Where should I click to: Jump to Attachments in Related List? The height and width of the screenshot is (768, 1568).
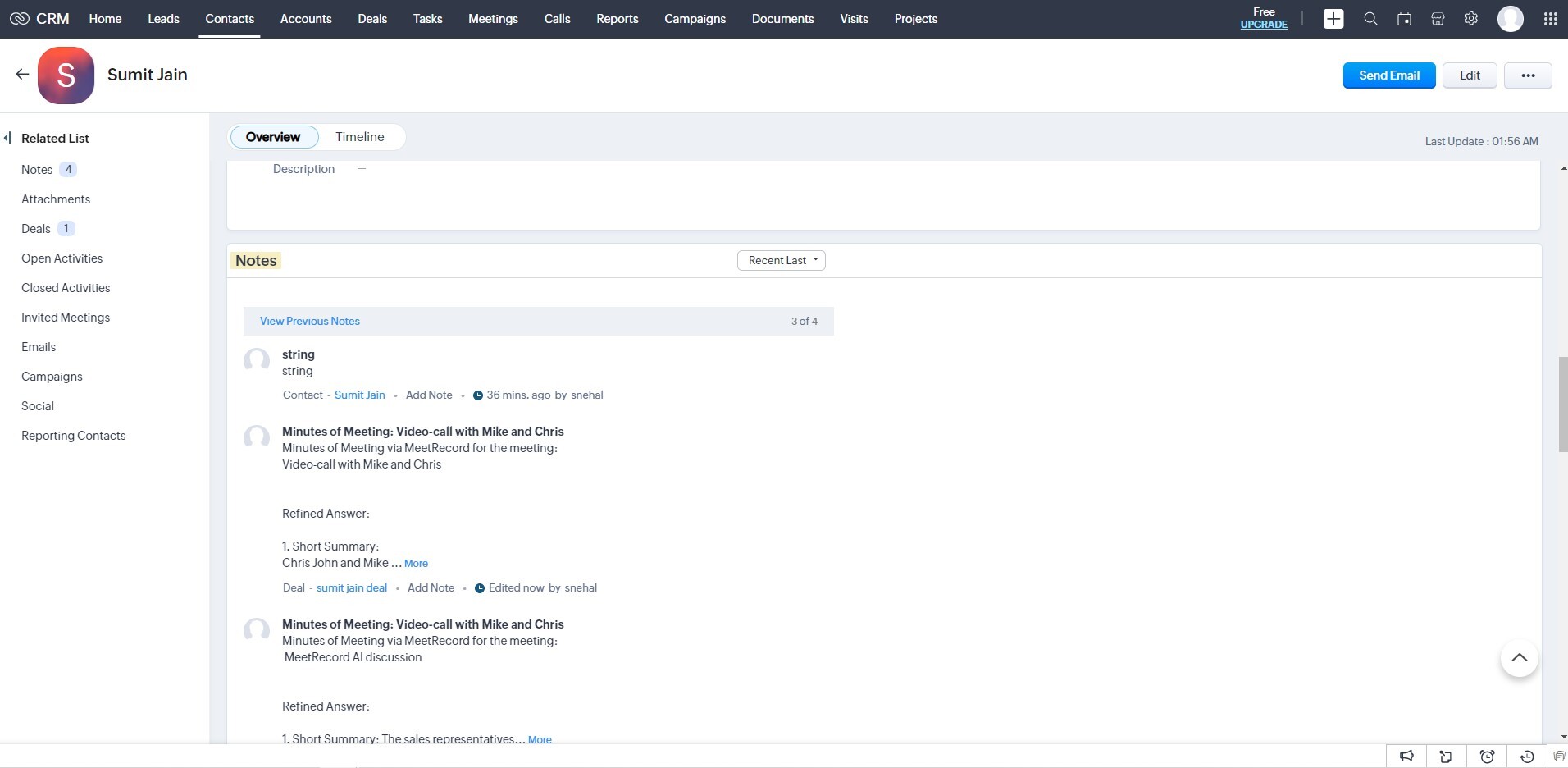click(56, 199)
